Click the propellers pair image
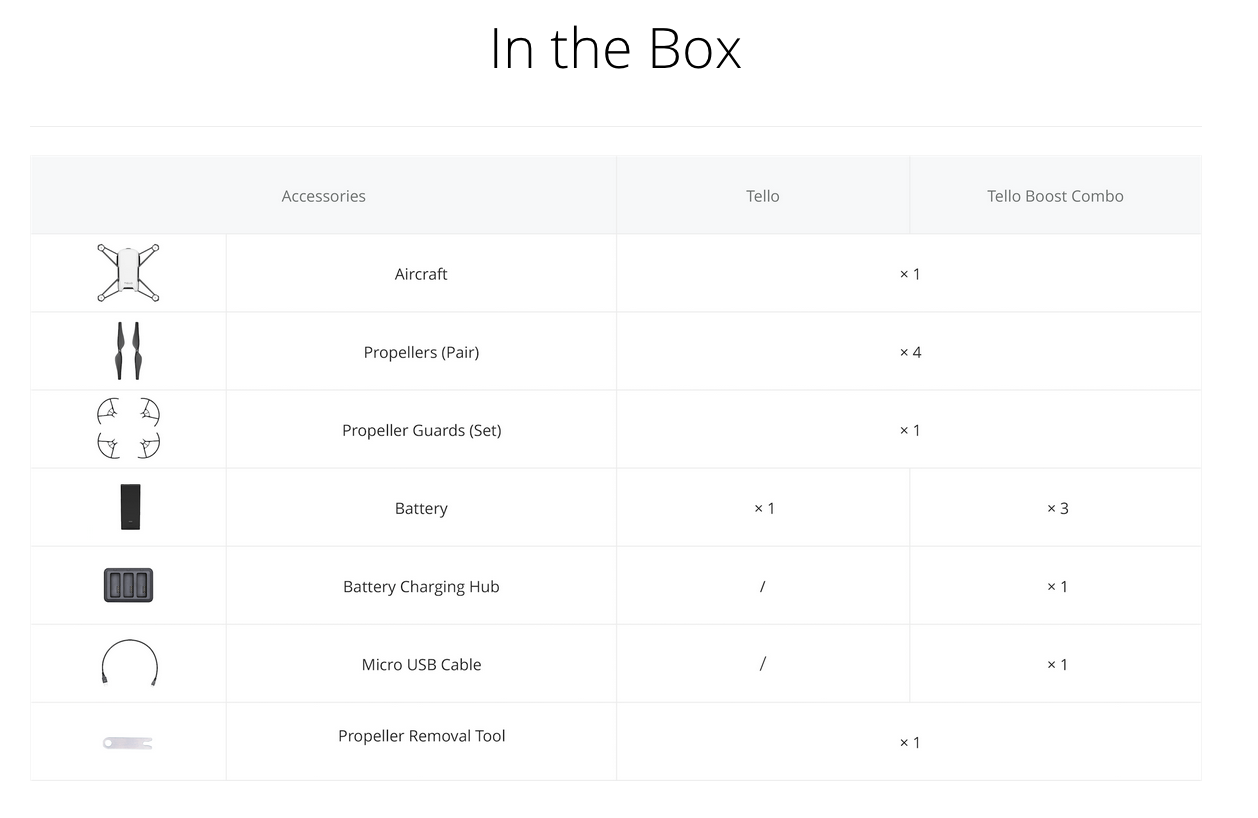 point(128,351)
